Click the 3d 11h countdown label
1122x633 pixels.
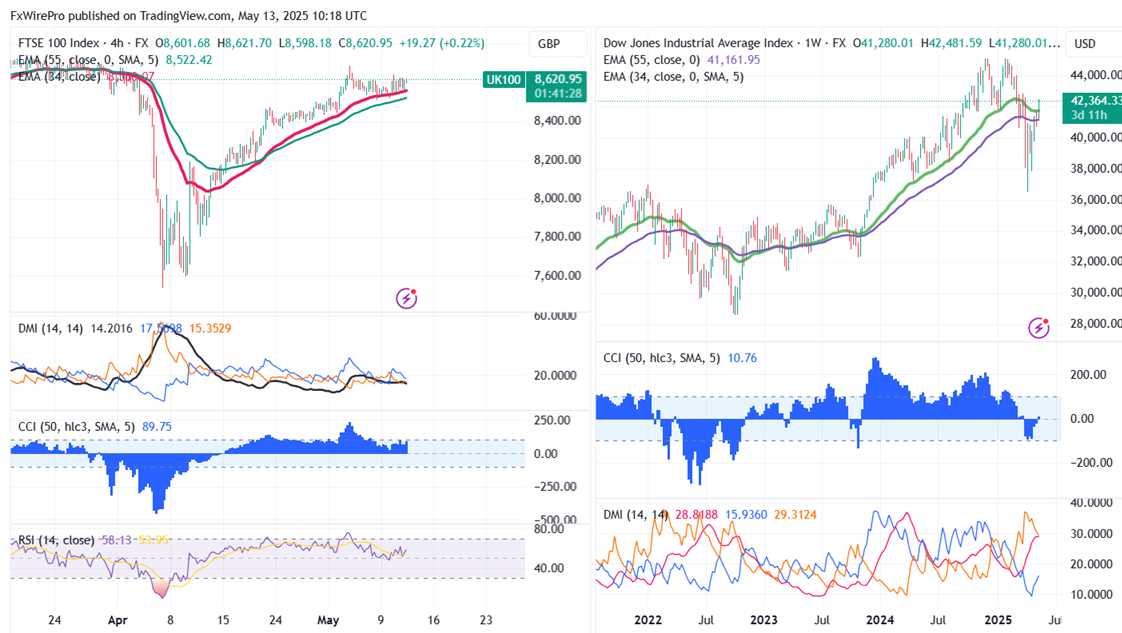point(1089,115)
